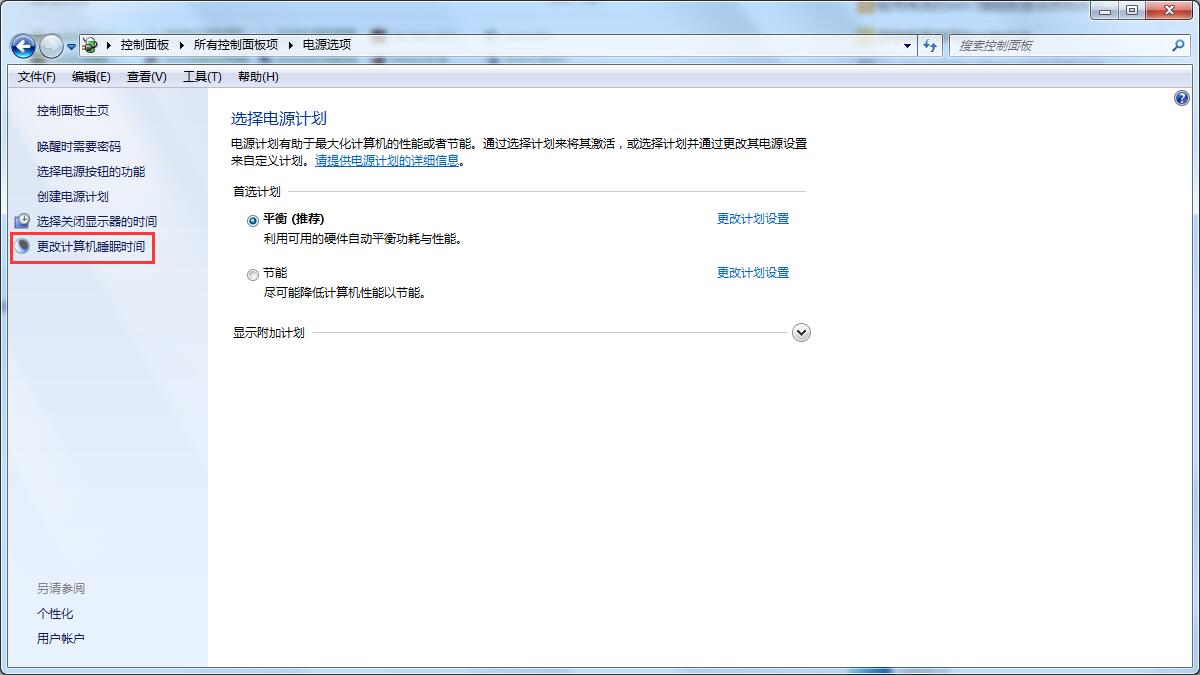Viewport: 1200px width, 675px height.
Task: Open the address bar history dropdown
Action: coord(906,45)
